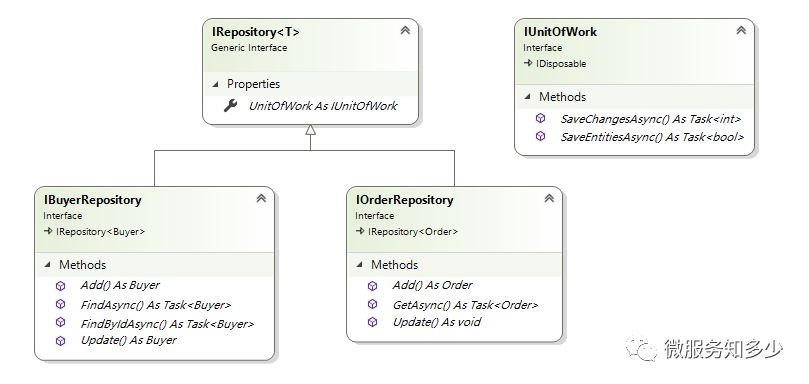This screenshot has width=809, height=384.
Task: Select 'UnitOfWork As IUnitOfWork' property
Action: (323, 106)
